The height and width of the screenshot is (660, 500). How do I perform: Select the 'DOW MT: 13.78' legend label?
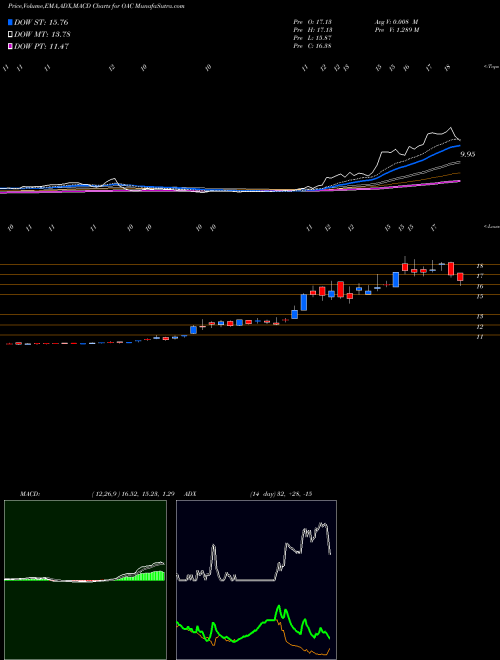42,35
